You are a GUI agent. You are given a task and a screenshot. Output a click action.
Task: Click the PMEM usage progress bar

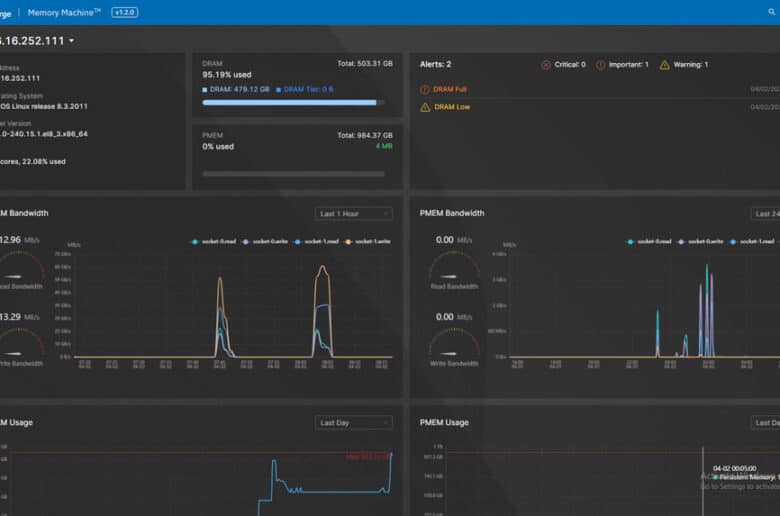tap(293, 174)
